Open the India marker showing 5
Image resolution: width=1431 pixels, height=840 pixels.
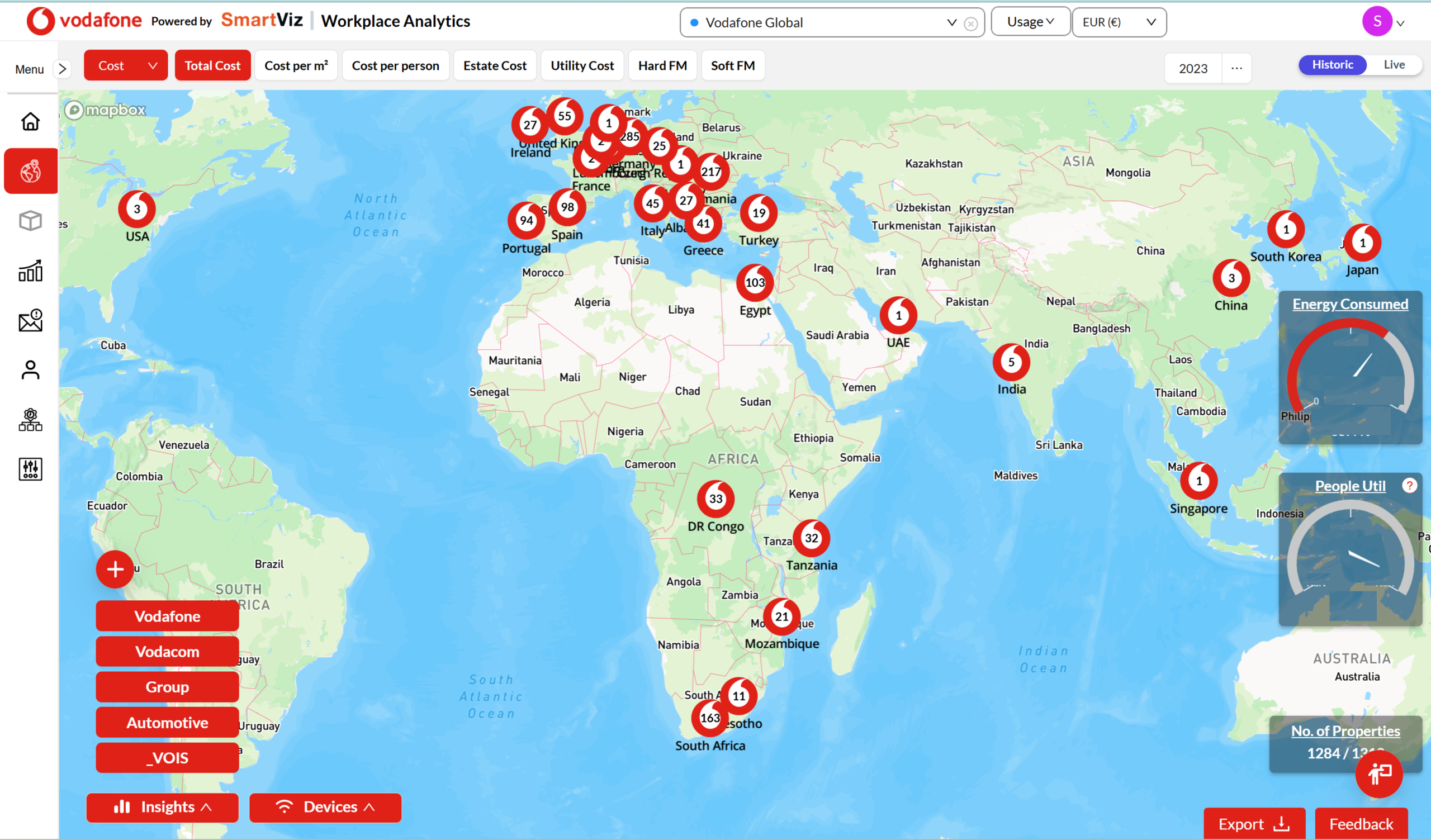coord(1011,362)
